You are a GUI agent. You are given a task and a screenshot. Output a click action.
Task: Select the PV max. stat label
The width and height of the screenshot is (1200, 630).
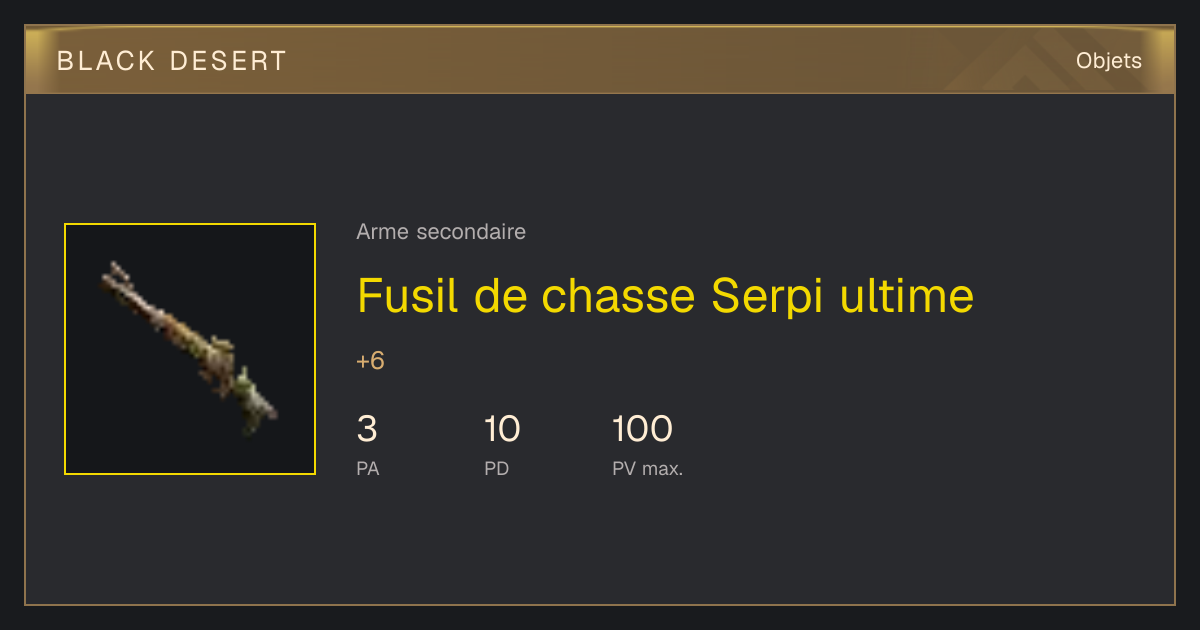(647, 468)
